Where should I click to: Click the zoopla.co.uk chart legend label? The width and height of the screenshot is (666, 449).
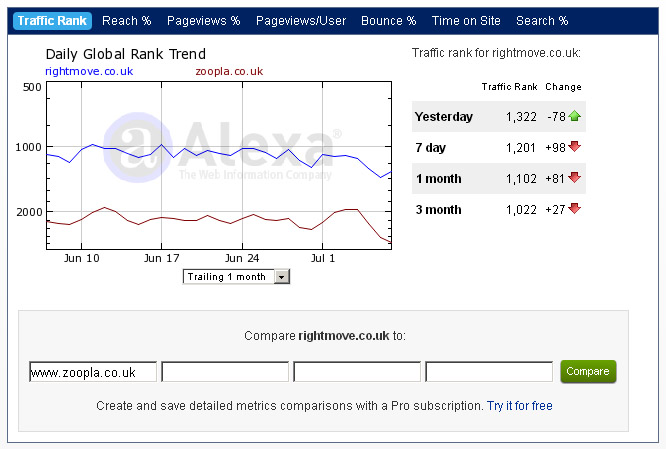(x=229, y=71)
